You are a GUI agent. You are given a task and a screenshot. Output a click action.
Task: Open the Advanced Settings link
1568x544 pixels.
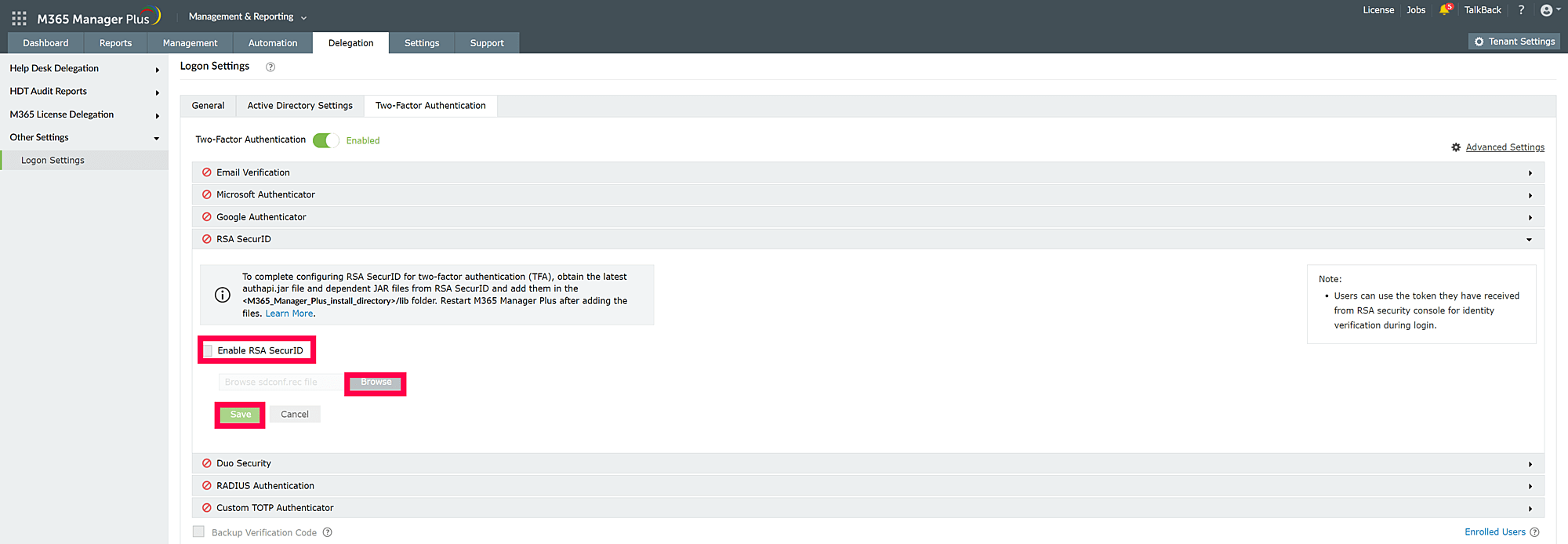tap(1504, 147)
